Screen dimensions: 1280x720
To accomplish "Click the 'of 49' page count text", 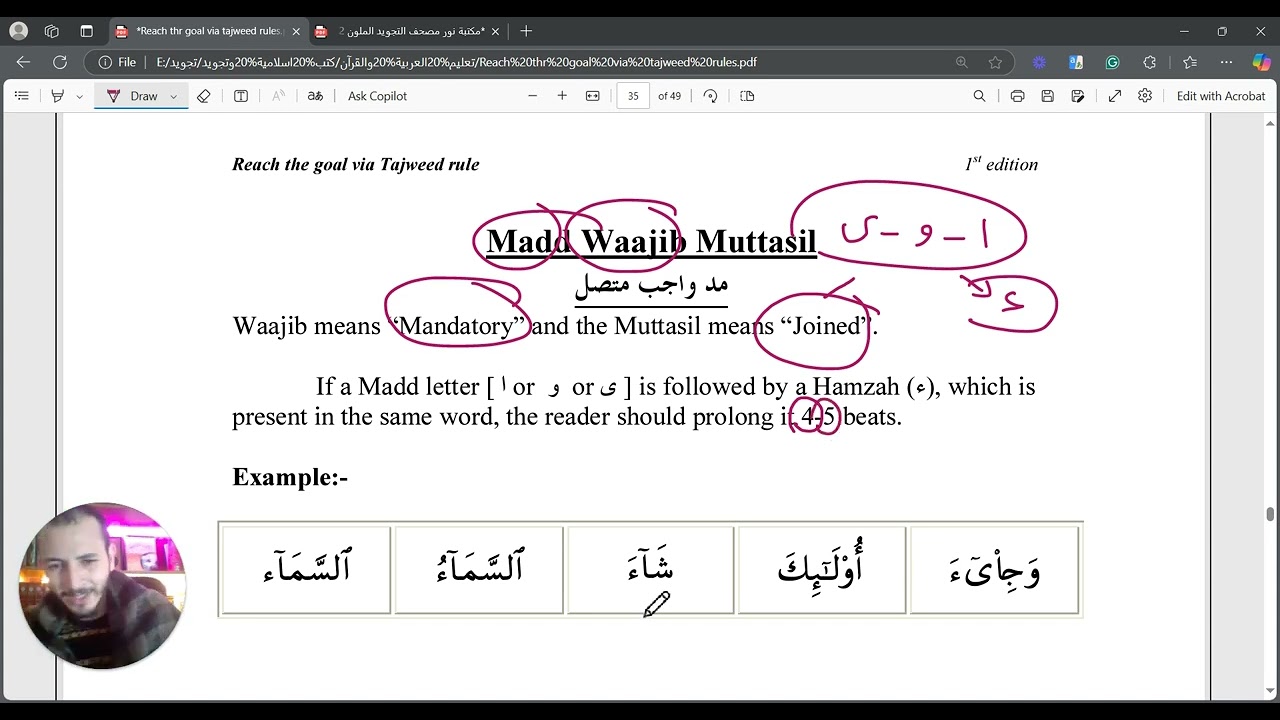I will point(669,96).
